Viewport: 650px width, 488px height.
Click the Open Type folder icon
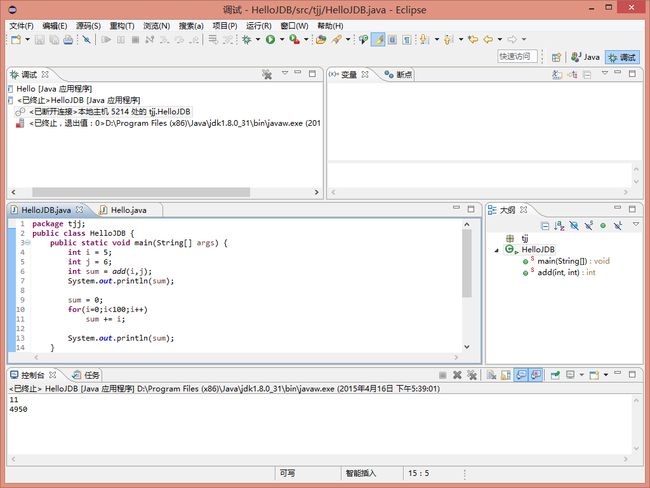pyautogui.click(x=321, y=39)
